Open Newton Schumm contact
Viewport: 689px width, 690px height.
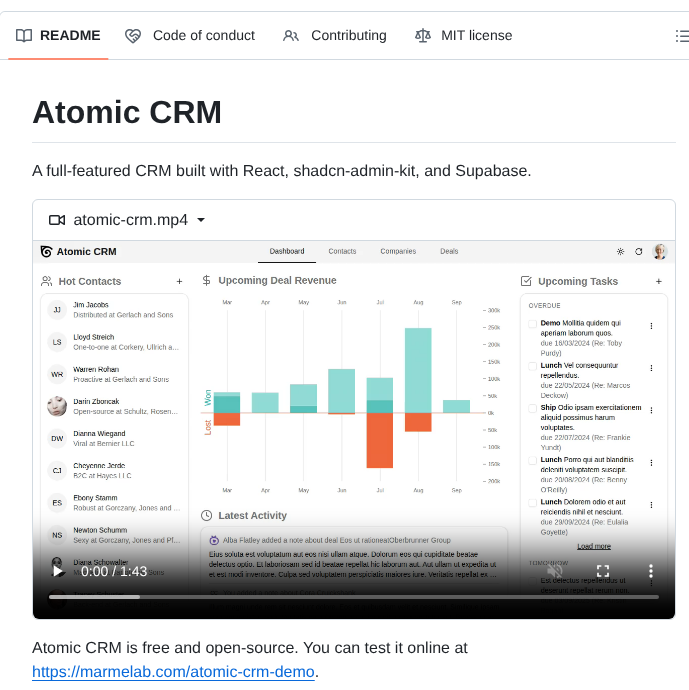(114, 535)
